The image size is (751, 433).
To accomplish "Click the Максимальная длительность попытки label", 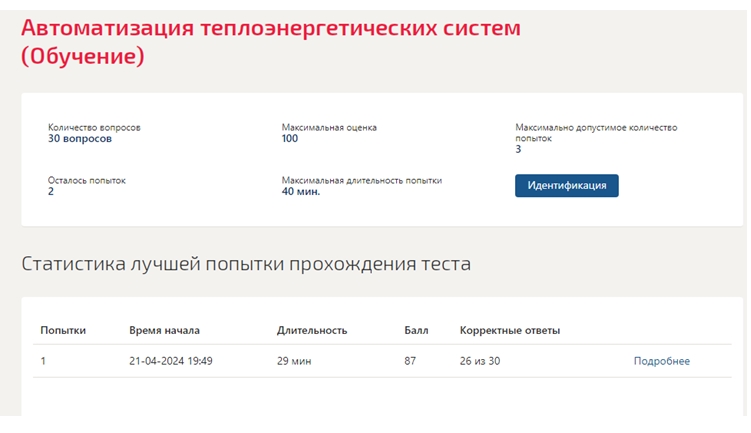I will click(362, 181).
